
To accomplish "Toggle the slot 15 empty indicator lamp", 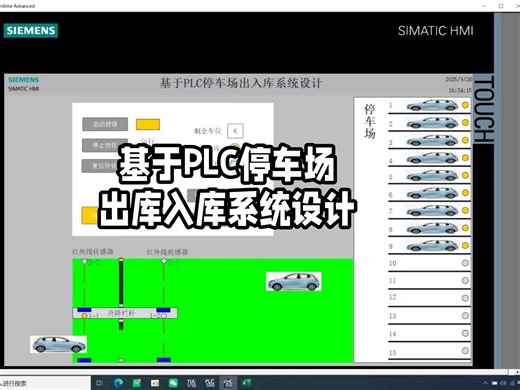I will (x=465, y=351).
